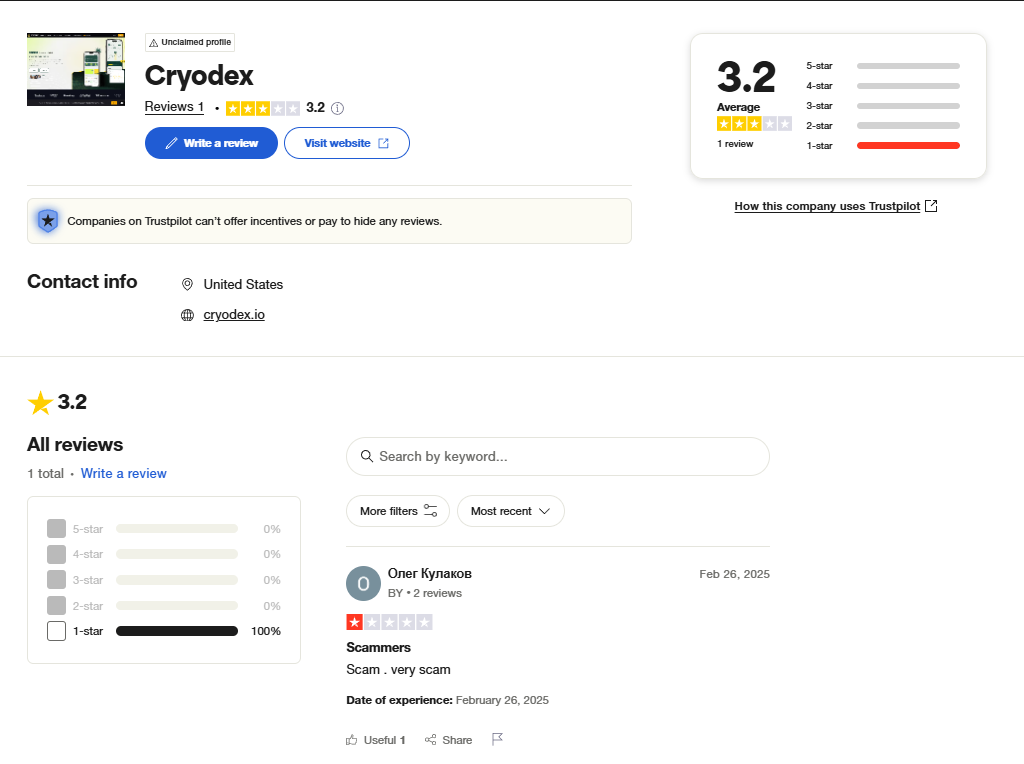Check the 3-star filter checkbox
This screenshot has height=764, width=1024.
point(56,579)
